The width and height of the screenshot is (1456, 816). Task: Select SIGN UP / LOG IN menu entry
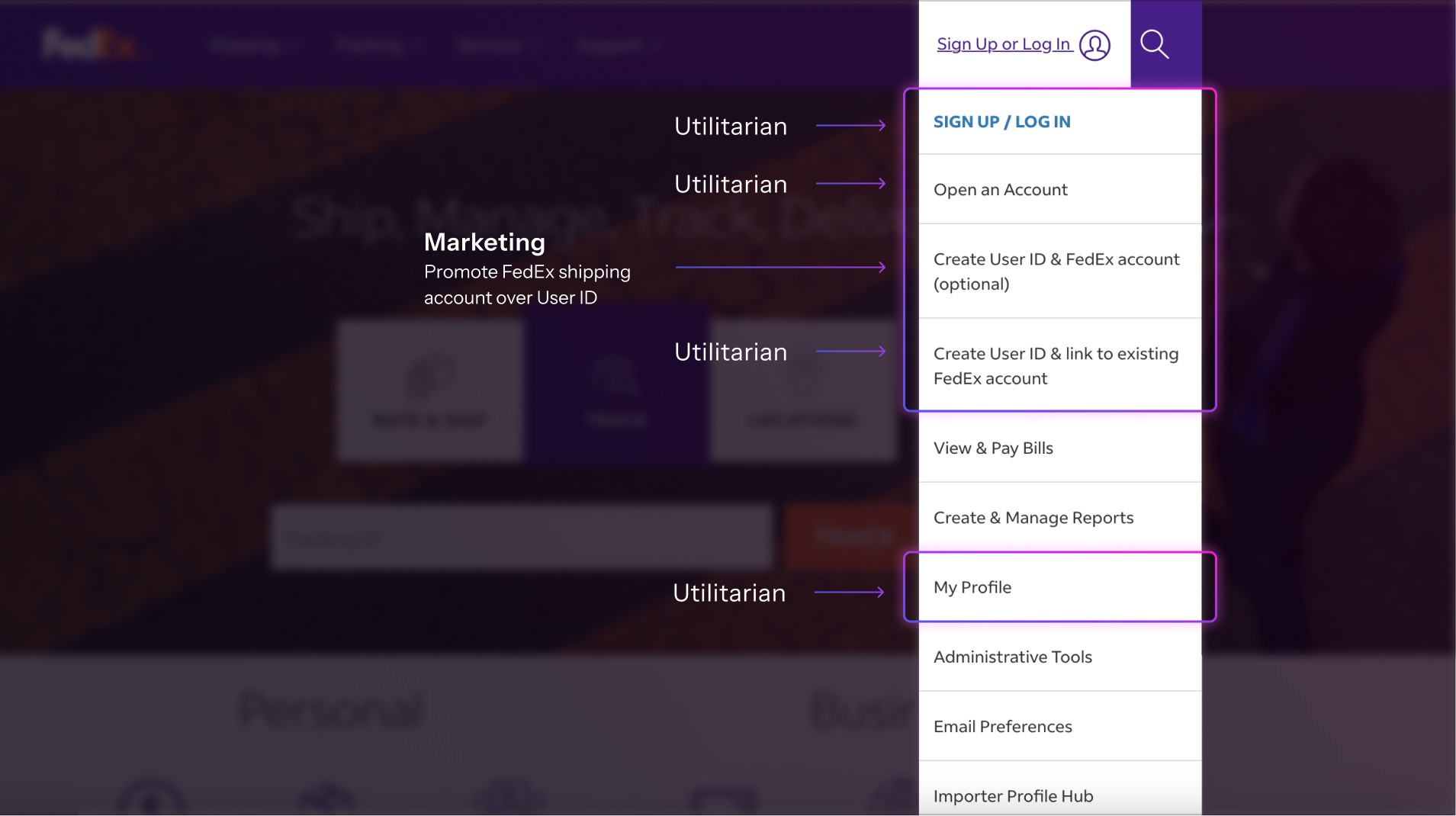click(1060, 122)
